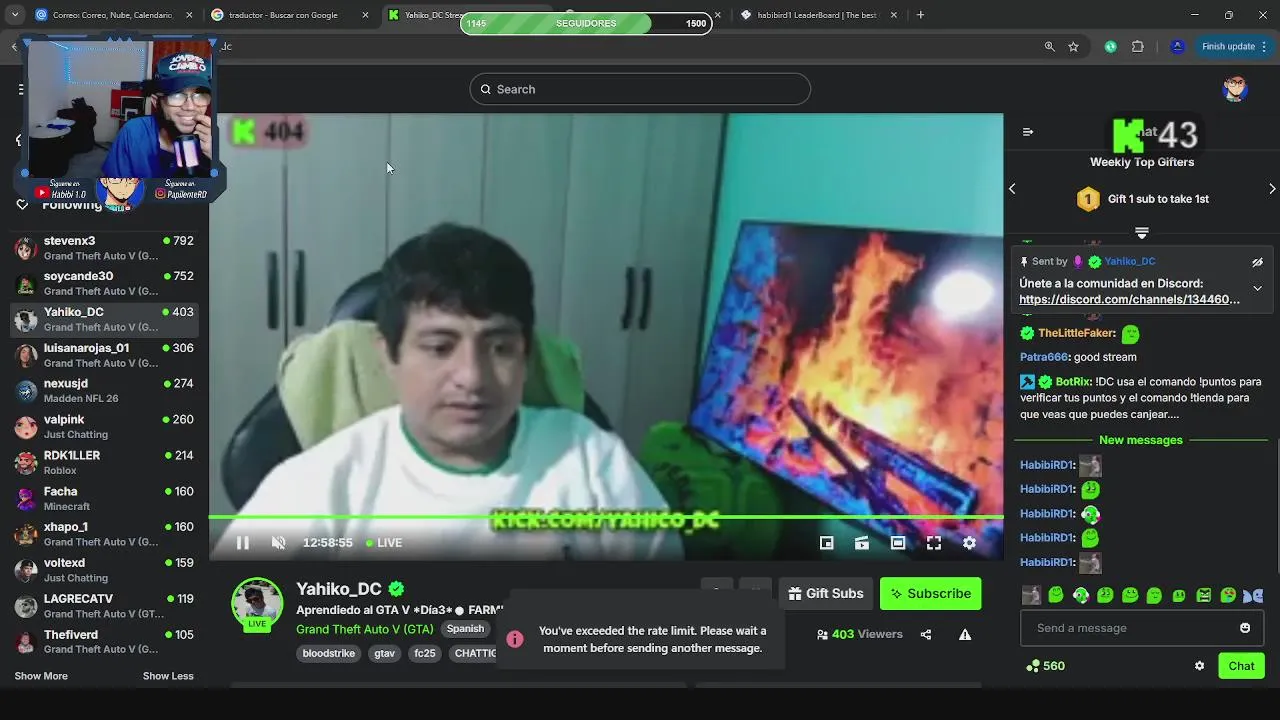Image resolution: width=1280 pixels, height=720 pixels.
Task: Unmute the stream volume icon
Action: (x=279, y=543)
